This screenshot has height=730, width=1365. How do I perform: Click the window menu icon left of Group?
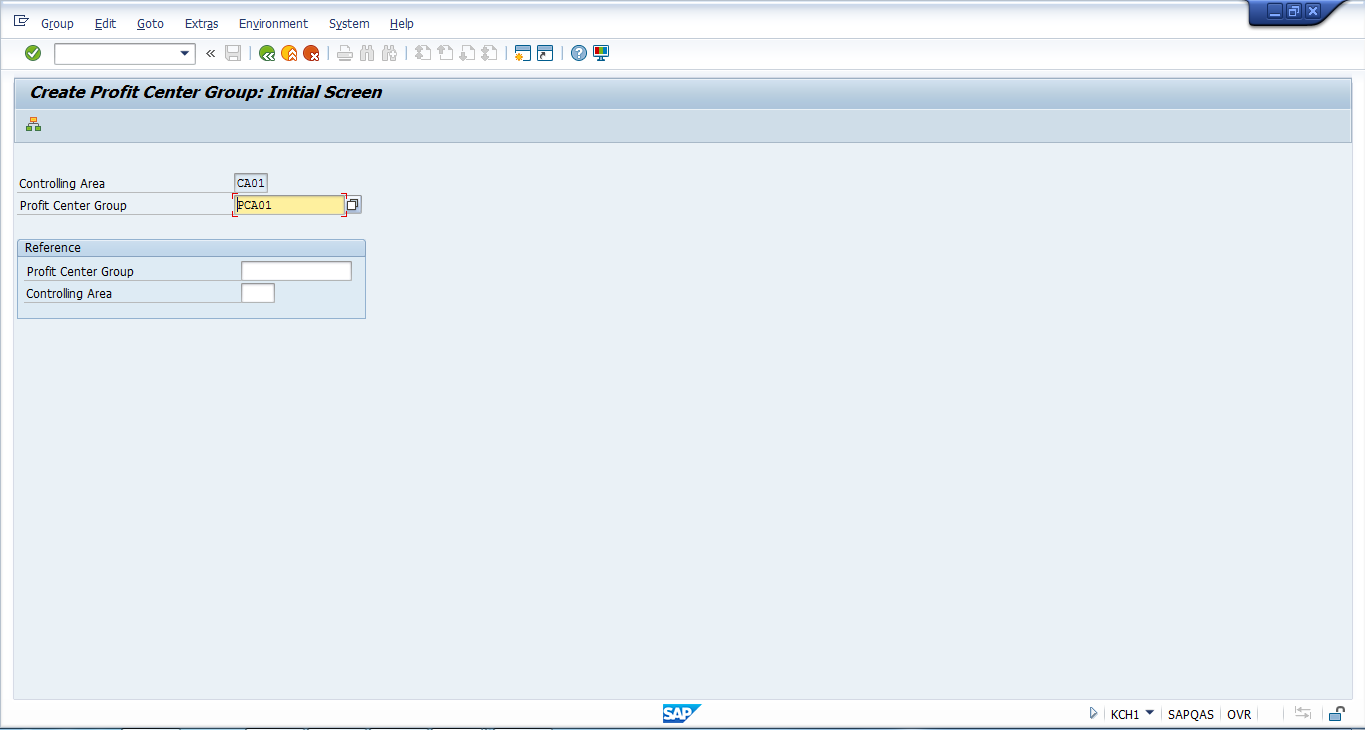21,21
